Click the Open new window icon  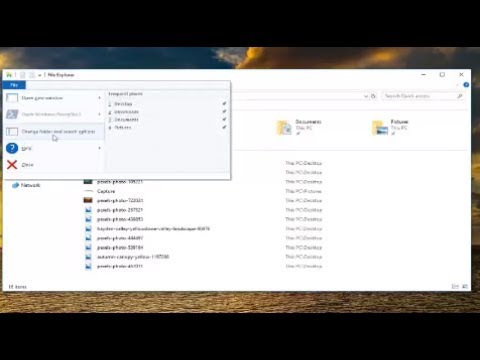(x=12, y=98)
